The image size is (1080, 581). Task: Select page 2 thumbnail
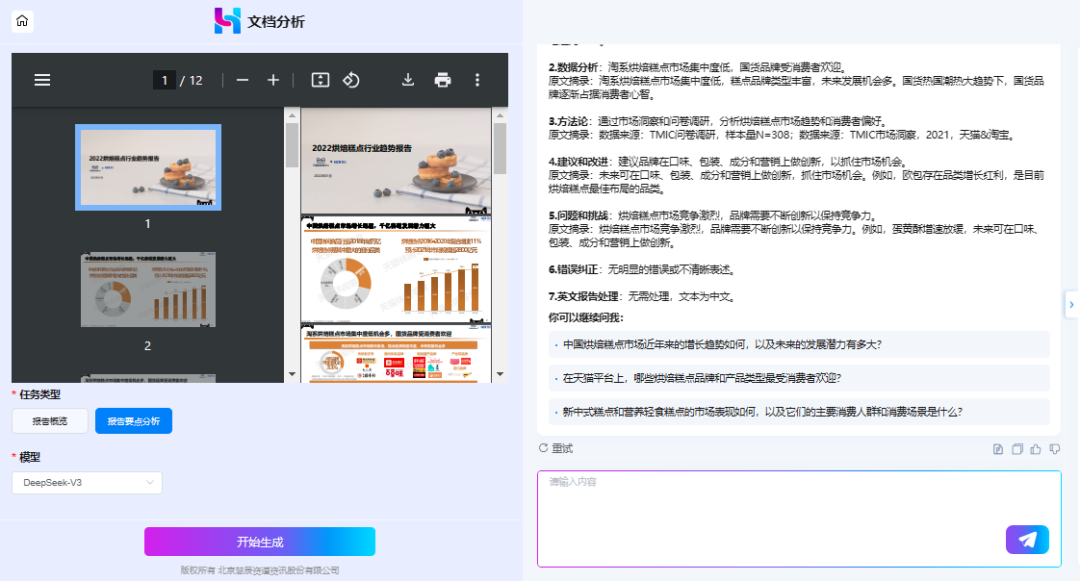[x=147, y=290]
